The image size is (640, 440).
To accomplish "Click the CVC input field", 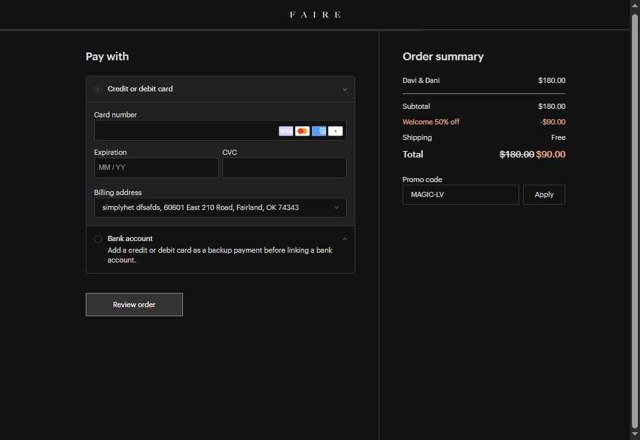I will 284,168.
